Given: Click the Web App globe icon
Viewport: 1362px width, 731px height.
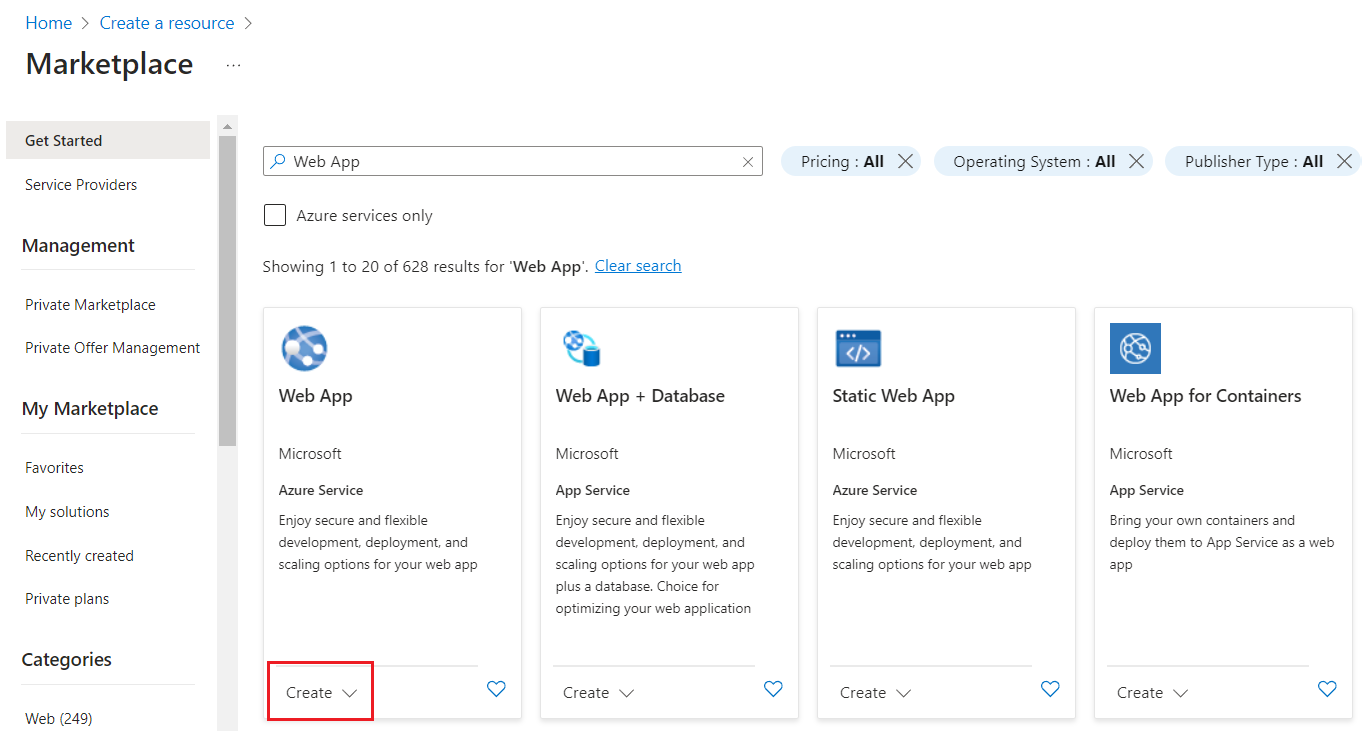Looking at the screenshot, I should [305, 348].
